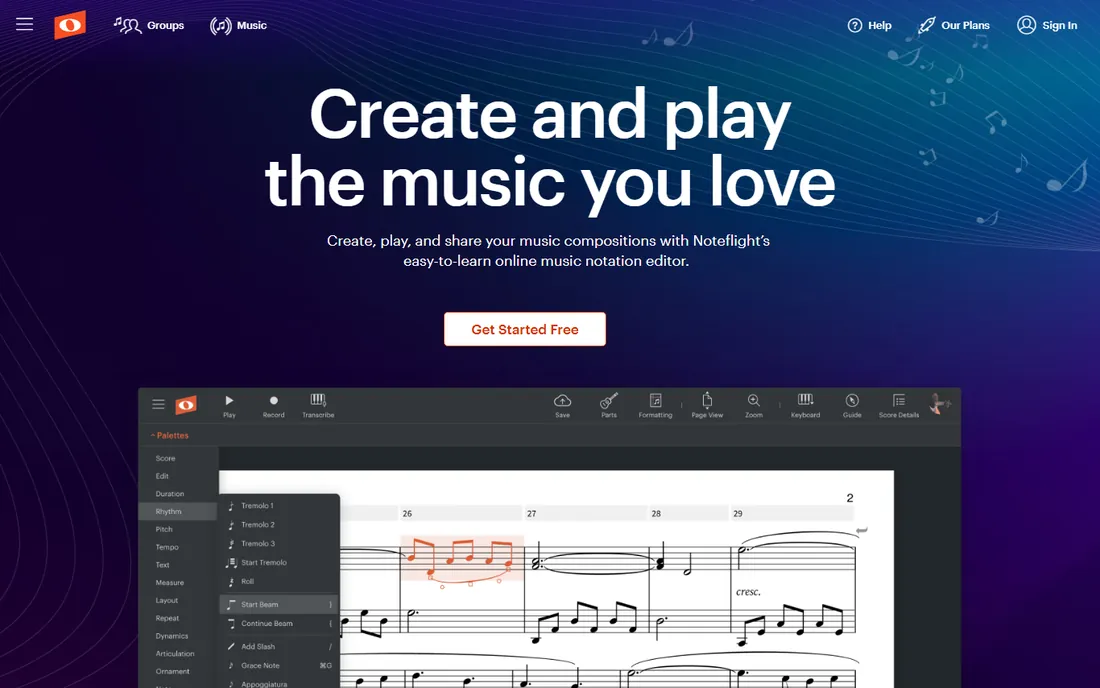Open the Dynamics palette

coord(172,636)
